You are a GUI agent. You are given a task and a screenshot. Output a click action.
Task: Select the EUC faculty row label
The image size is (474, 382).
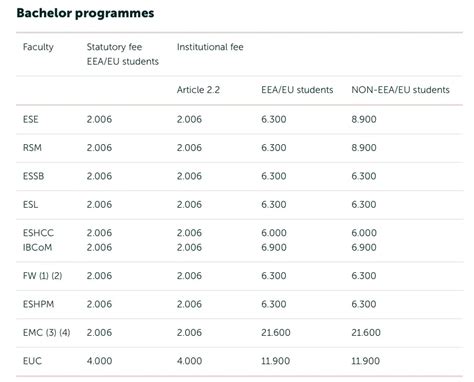coord(32,361)
